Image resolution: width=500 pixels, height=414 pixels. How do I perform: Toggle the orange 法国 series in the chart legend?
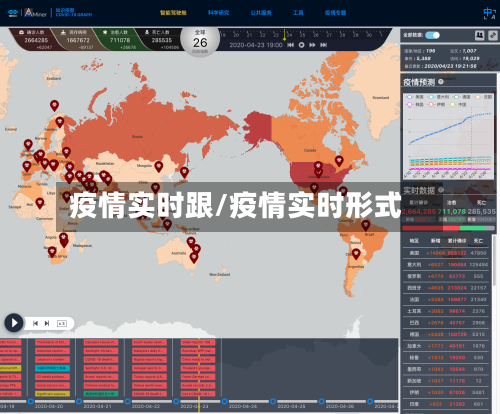point(483,97)
